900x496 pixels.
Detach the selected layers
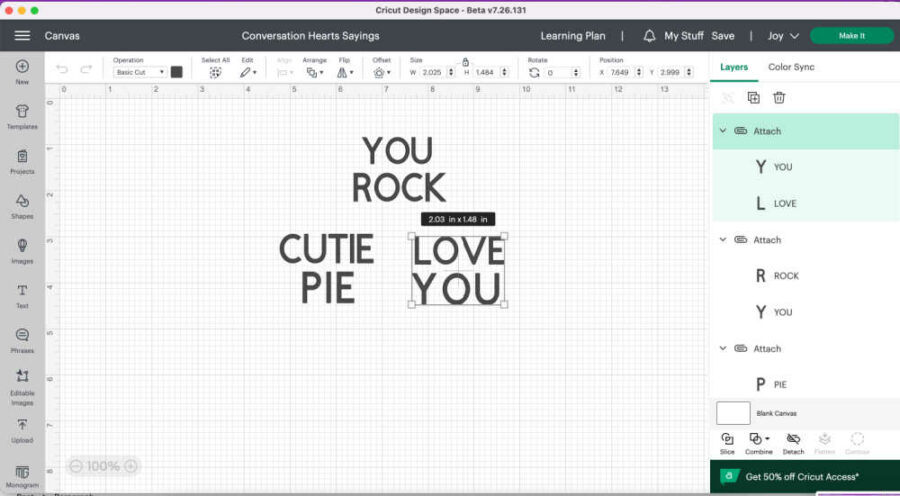pyautogui.click(x=793, y=442)
